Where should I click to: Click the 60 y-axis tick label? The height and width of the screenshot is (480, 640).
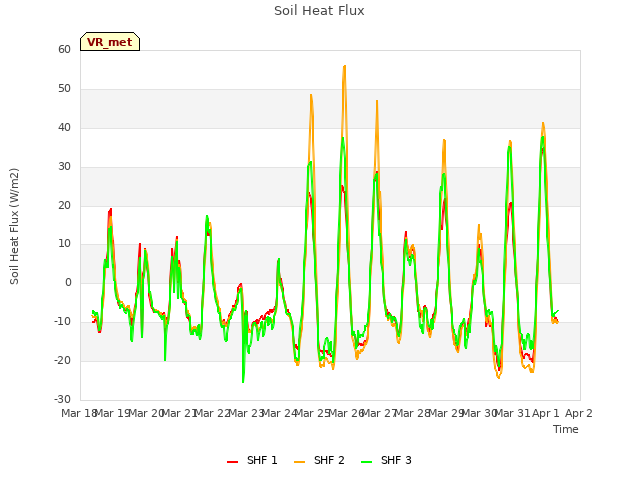[64, 49]
